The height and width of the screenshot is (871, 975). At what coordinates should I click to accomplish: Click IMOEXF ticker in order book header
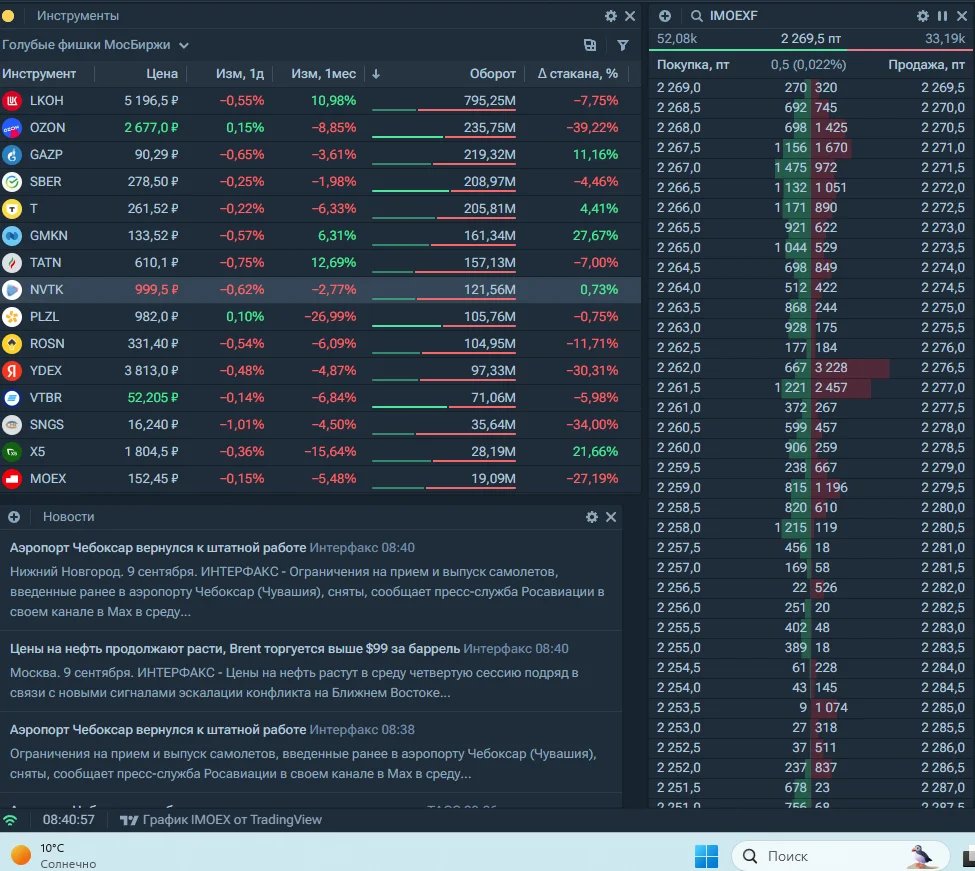734,16
